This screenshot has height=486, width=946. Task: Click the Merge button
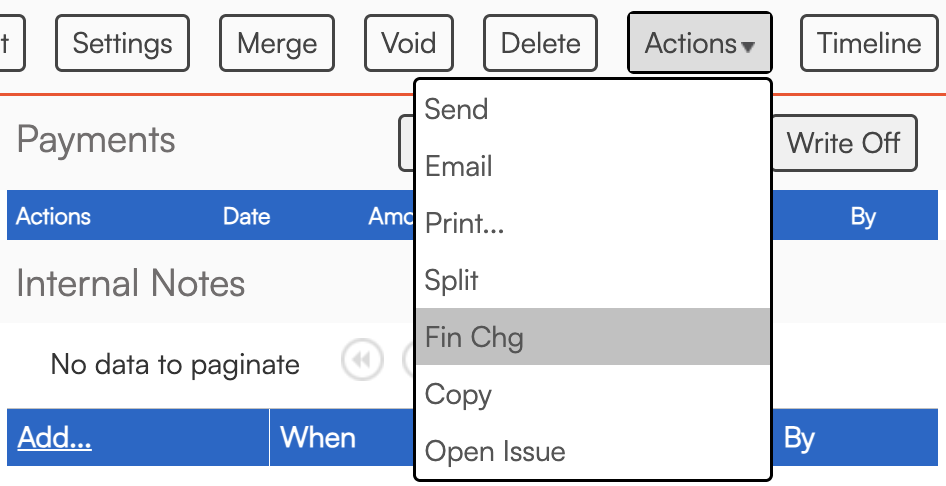point(277,43)
